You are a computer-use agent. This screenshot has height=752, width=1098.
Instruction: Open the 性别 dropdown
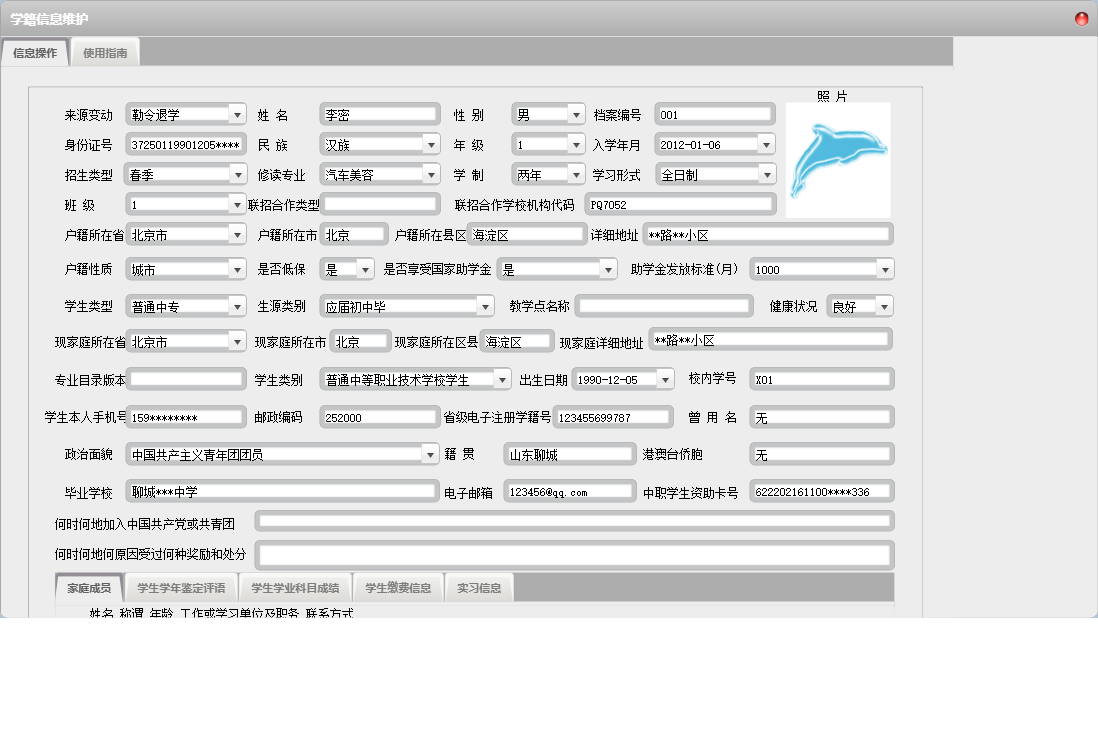coord(575,115)
